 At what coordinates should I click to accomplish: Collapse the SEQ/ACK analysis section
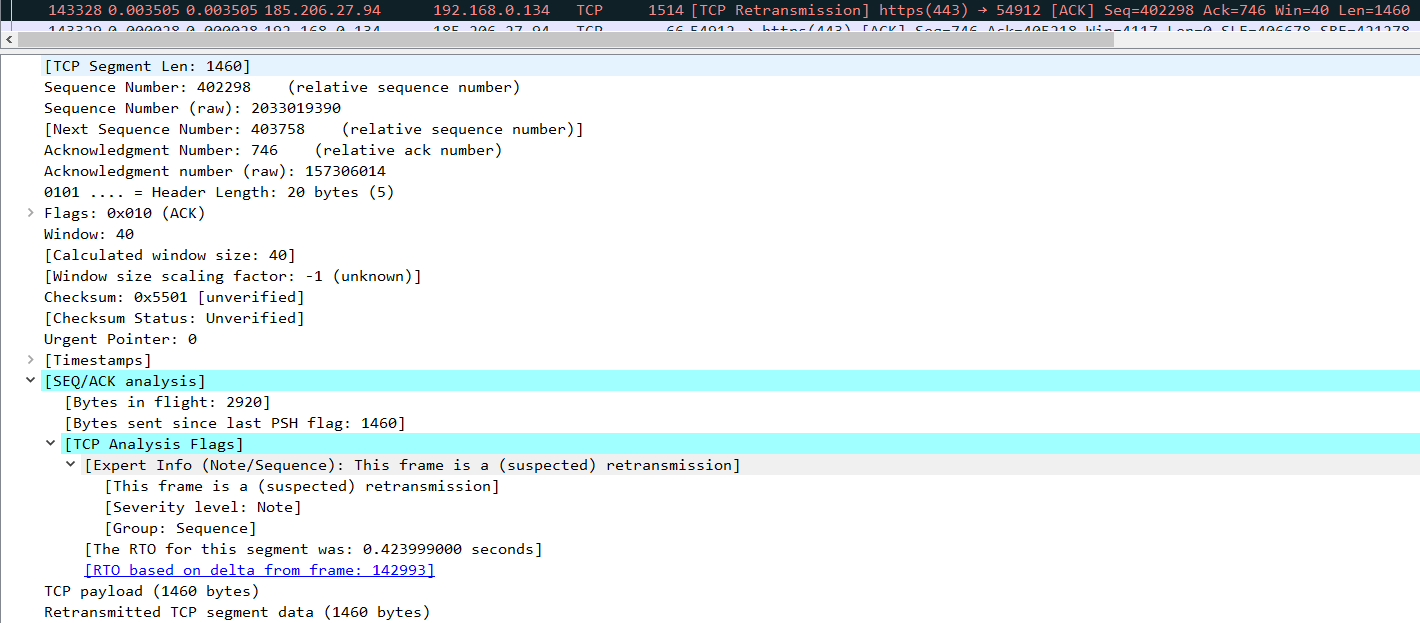(x=31, y=381)
